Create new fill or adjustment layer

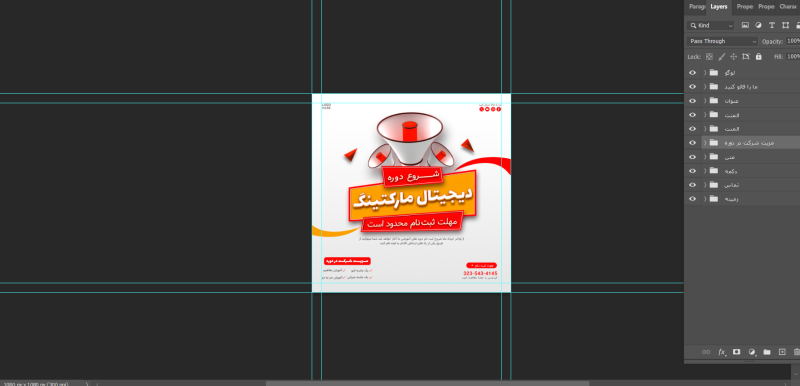click(x=752, y=352)
